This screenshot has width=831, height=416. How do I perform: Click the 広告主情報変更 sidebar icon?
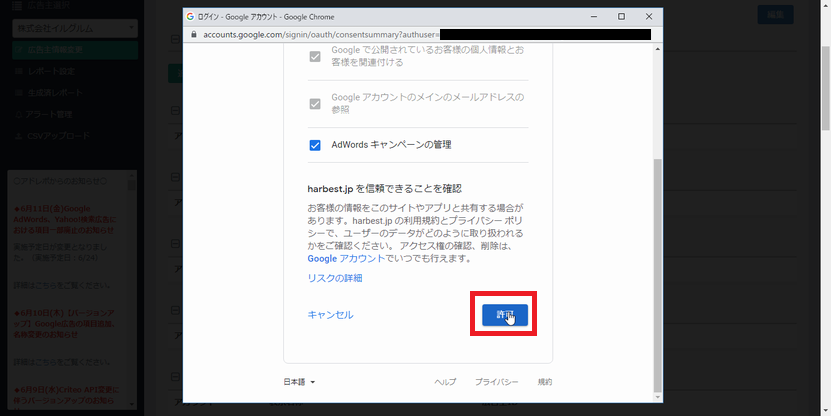[x=20, y=50]
